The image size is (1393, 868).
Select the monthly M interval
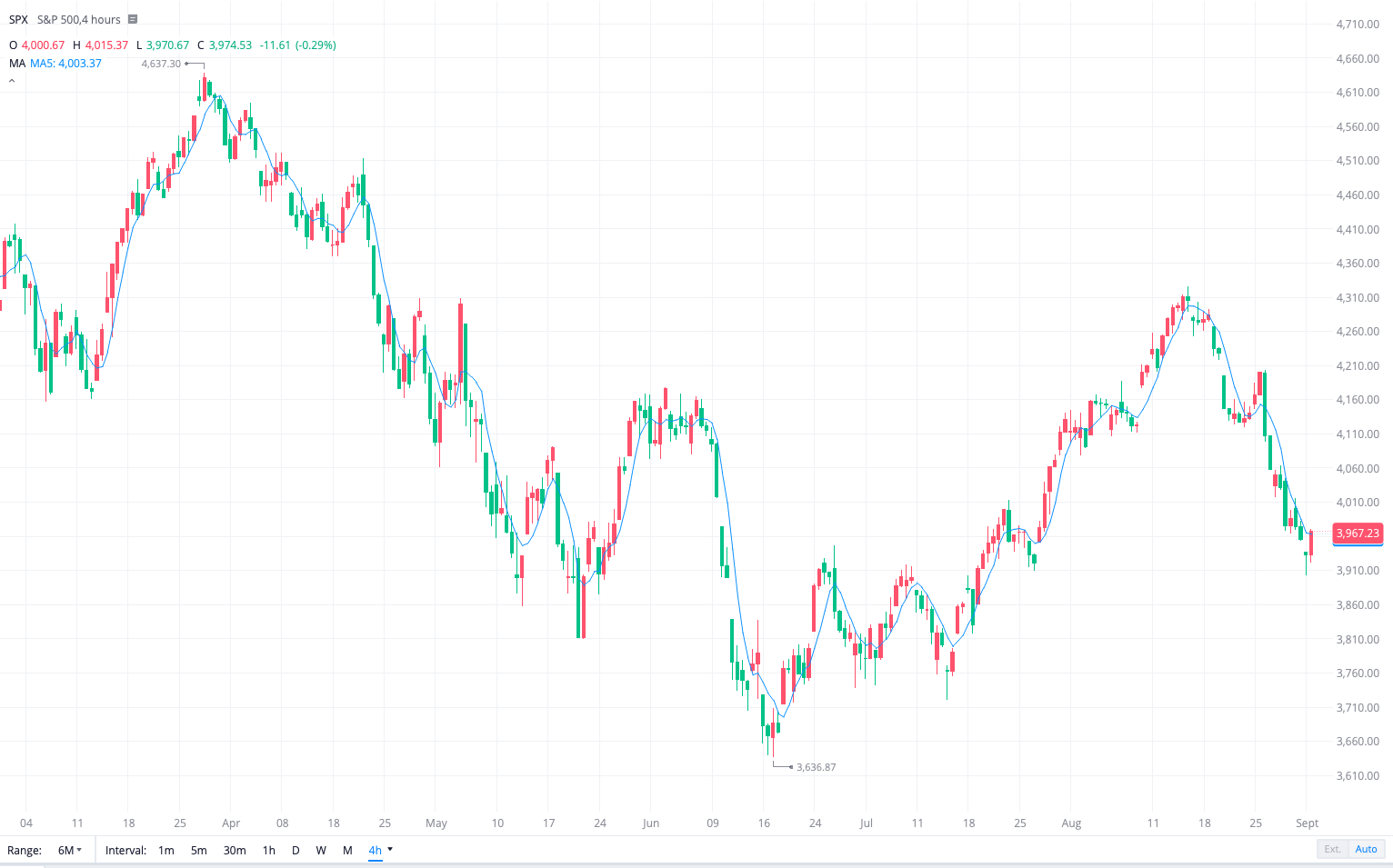[x=347, y=850]
